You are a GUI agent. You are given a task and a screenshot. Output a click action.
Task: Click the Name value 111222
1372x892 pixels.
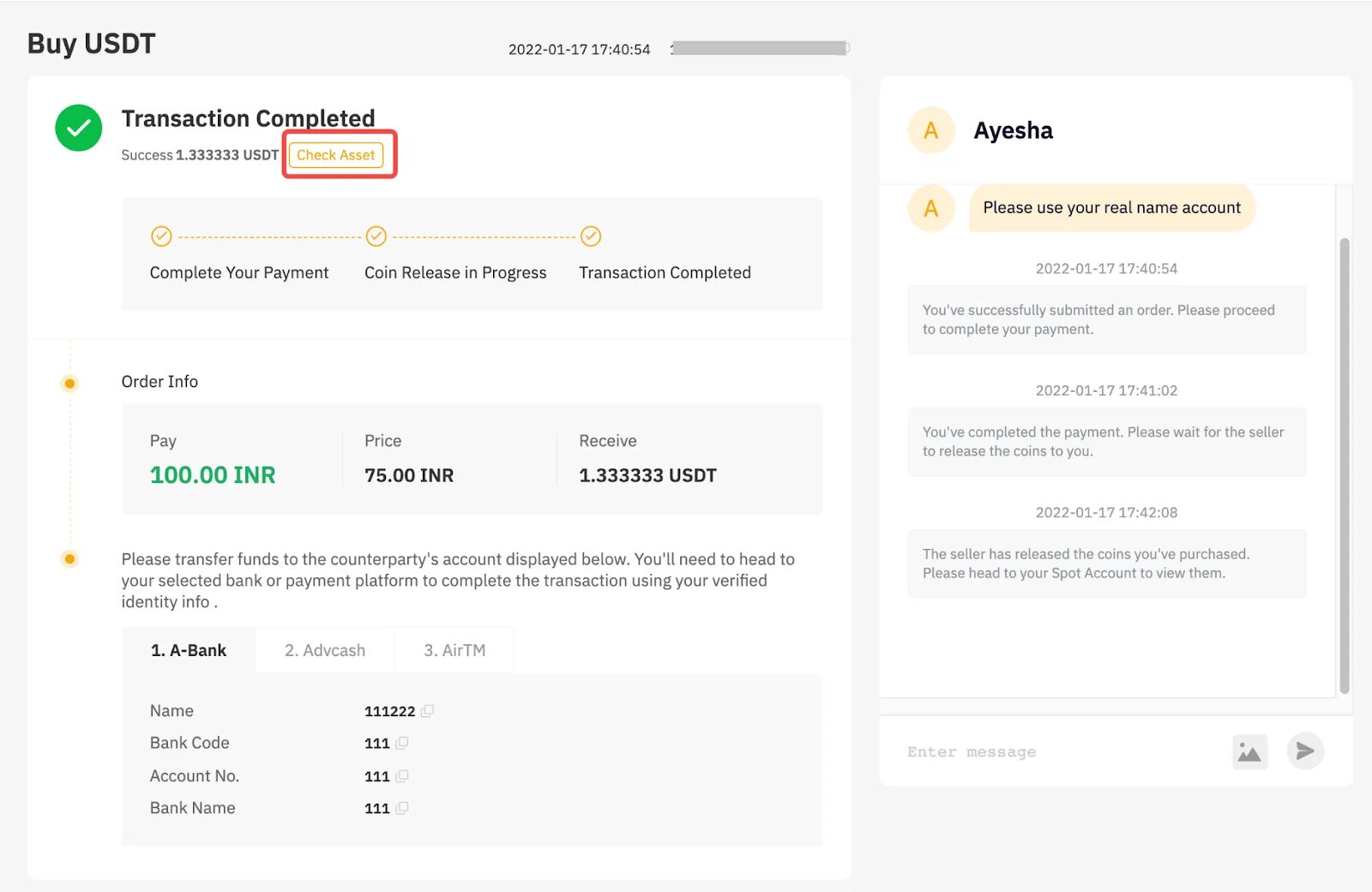tap(389, 711)
